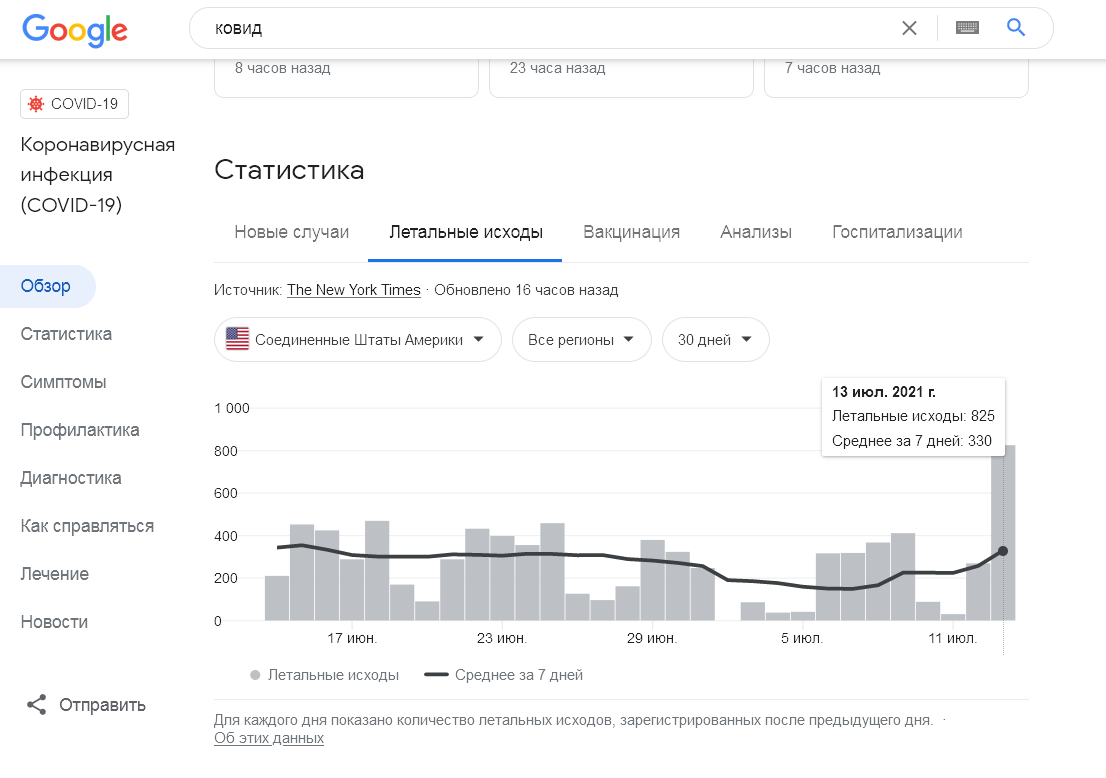
Task: Click the Об этих данных link
Action: (269, 738)
